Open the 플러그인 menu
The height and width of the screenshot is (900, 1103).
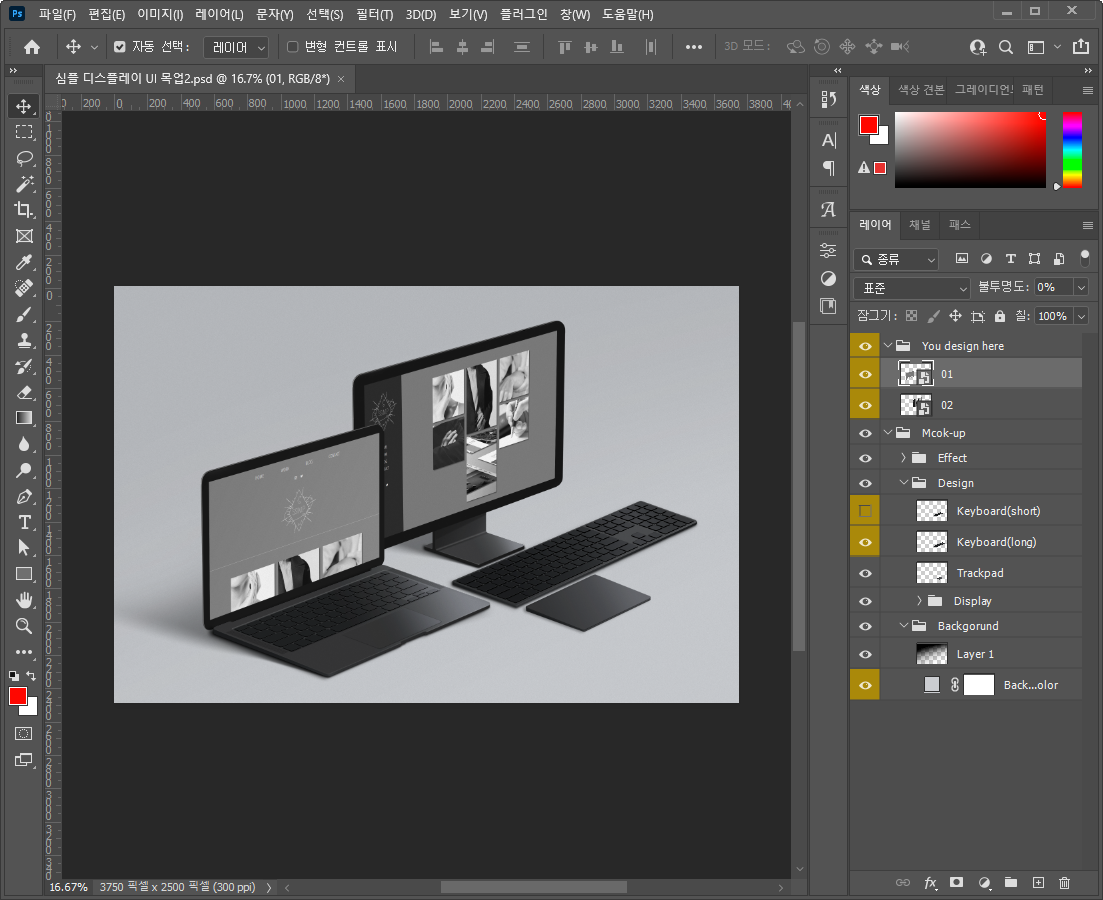coord(523,14)
